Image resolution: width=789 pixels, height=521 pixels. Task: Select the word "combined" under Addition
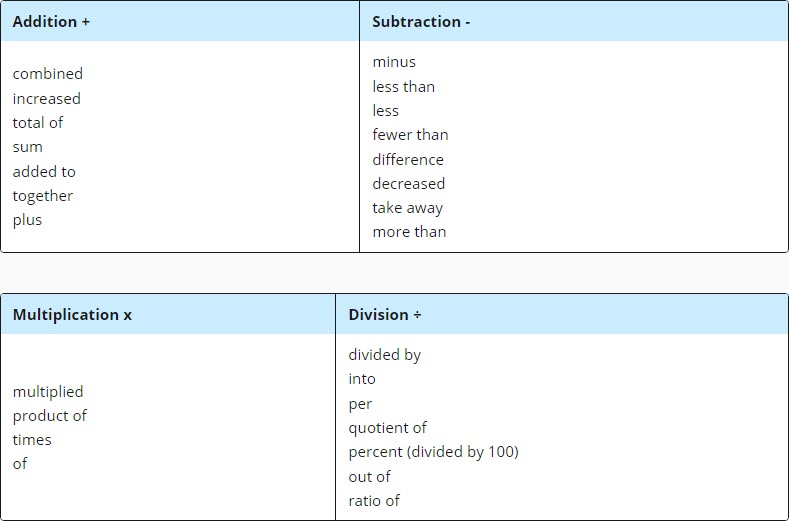tap(48, 74)
